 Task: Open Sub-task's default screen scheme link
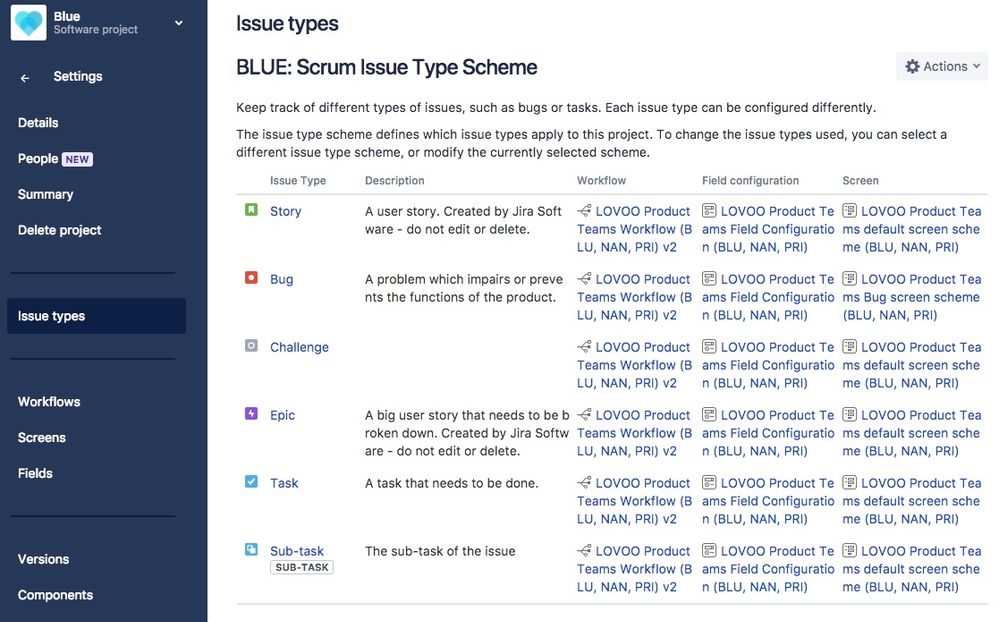(912, 569)
